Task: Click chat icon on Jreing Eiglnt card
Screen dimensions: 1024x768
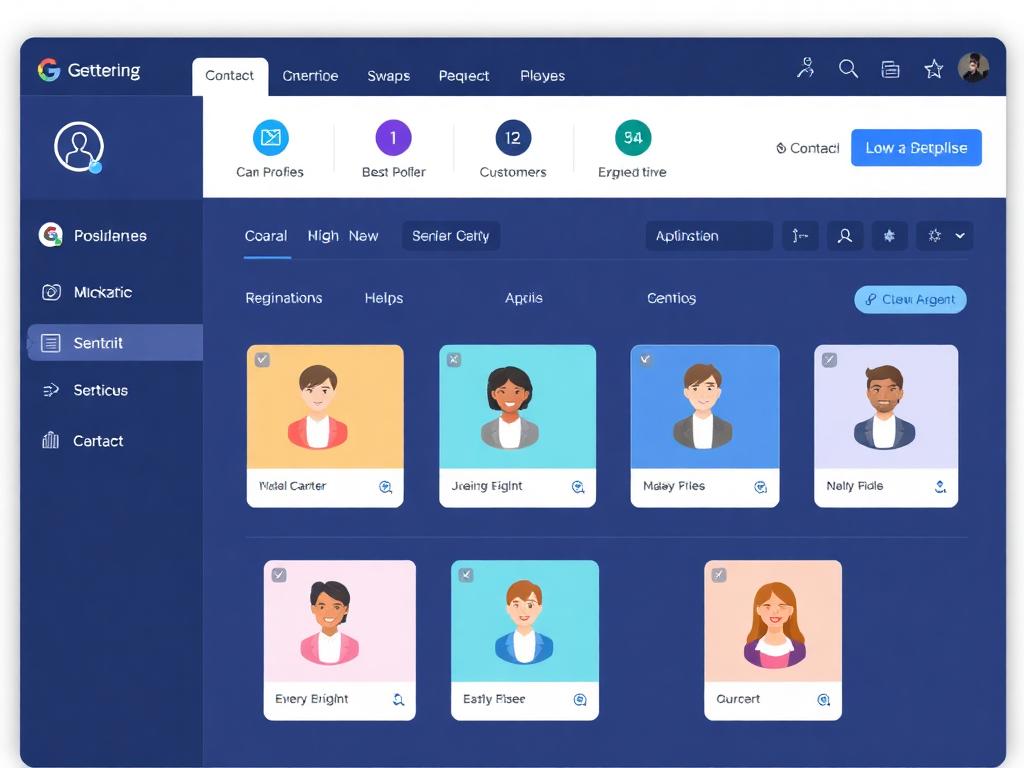Action: (x=578, y=487)
